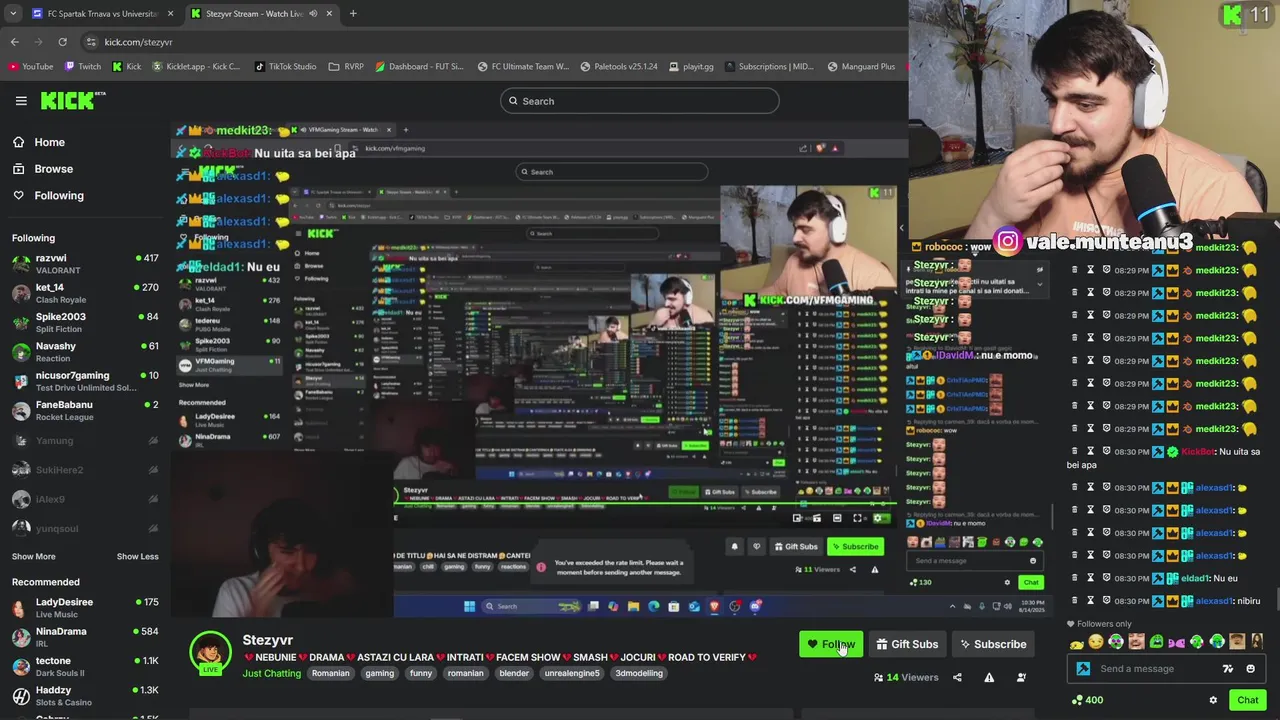Click the user icon beside the report icon
Screen dimensions: 1280x720
pyautogui.click(x=1021, y=678)
